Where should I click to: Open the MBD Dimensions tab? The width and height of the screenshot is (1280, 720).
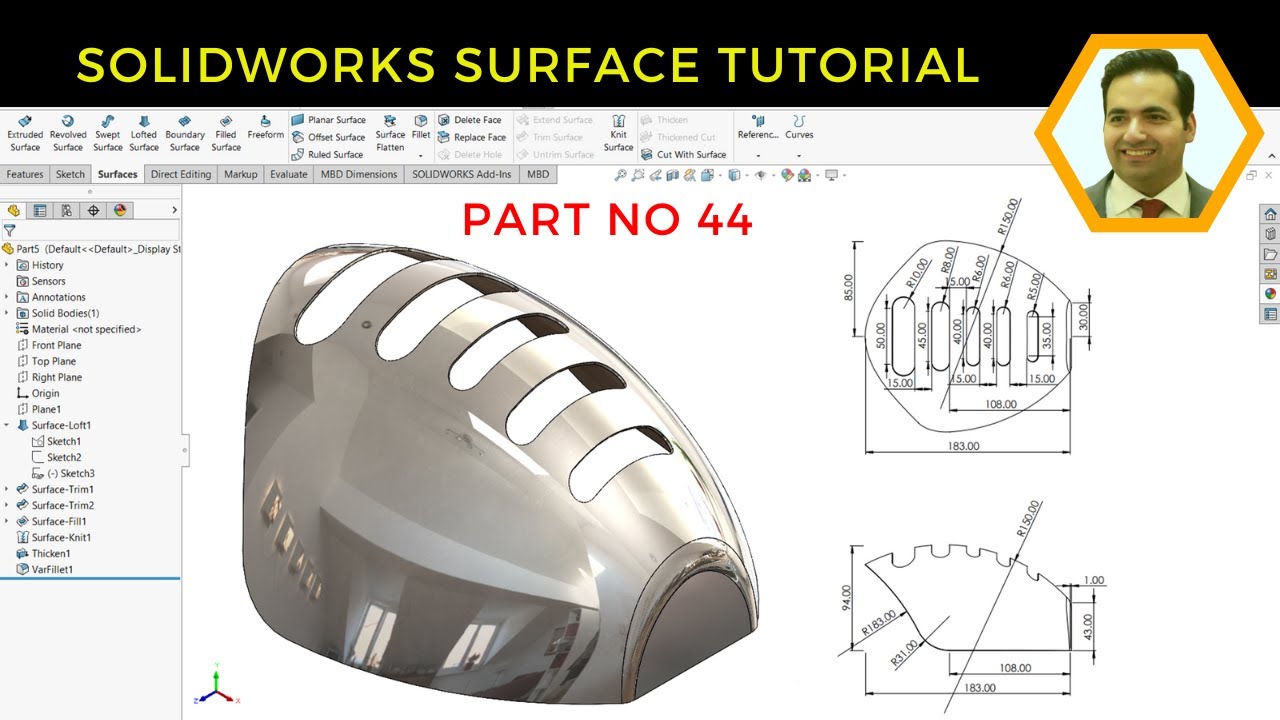[359, 174]
